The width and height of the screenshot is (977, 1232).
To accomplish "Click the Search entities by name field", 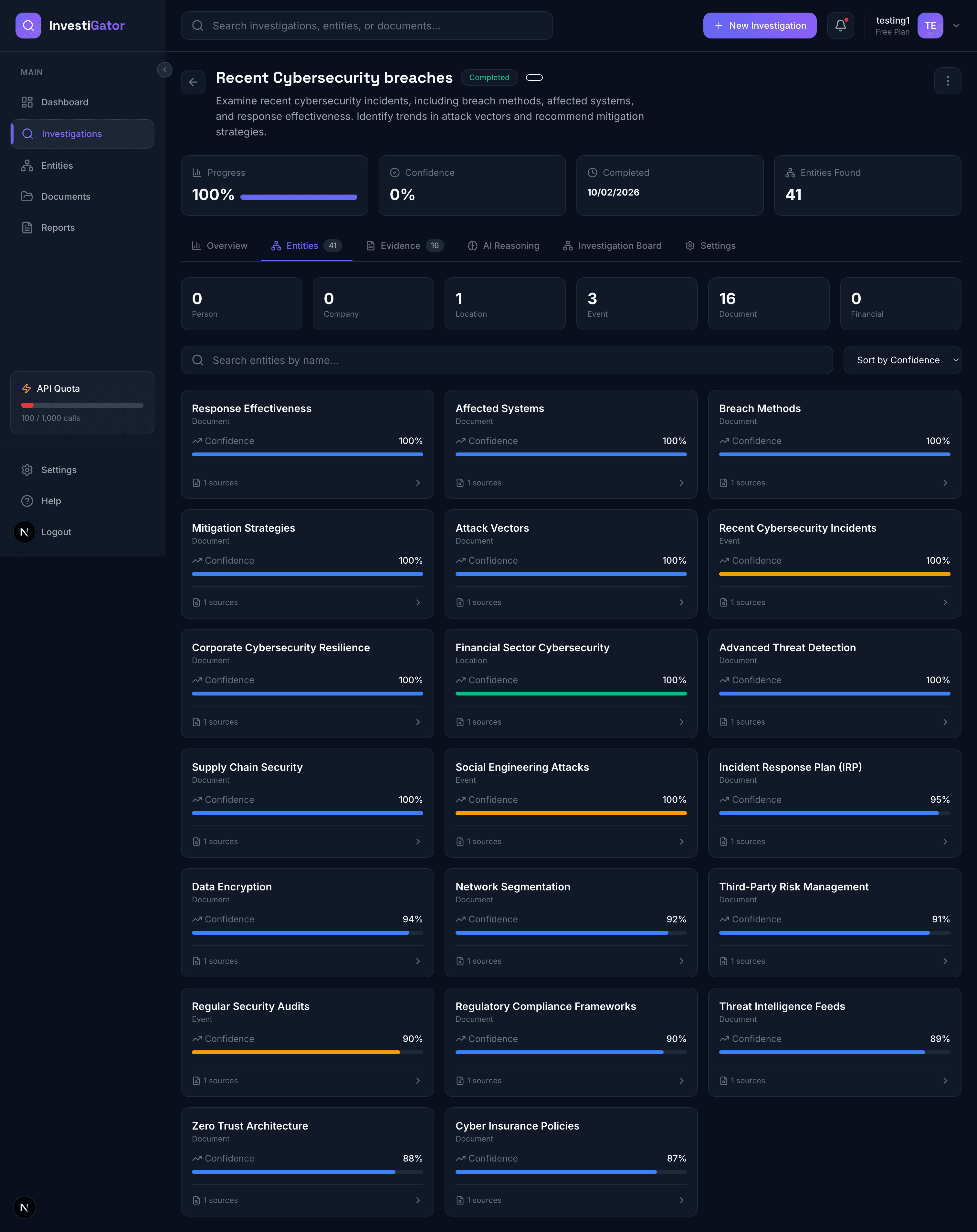I will [506, 360].
